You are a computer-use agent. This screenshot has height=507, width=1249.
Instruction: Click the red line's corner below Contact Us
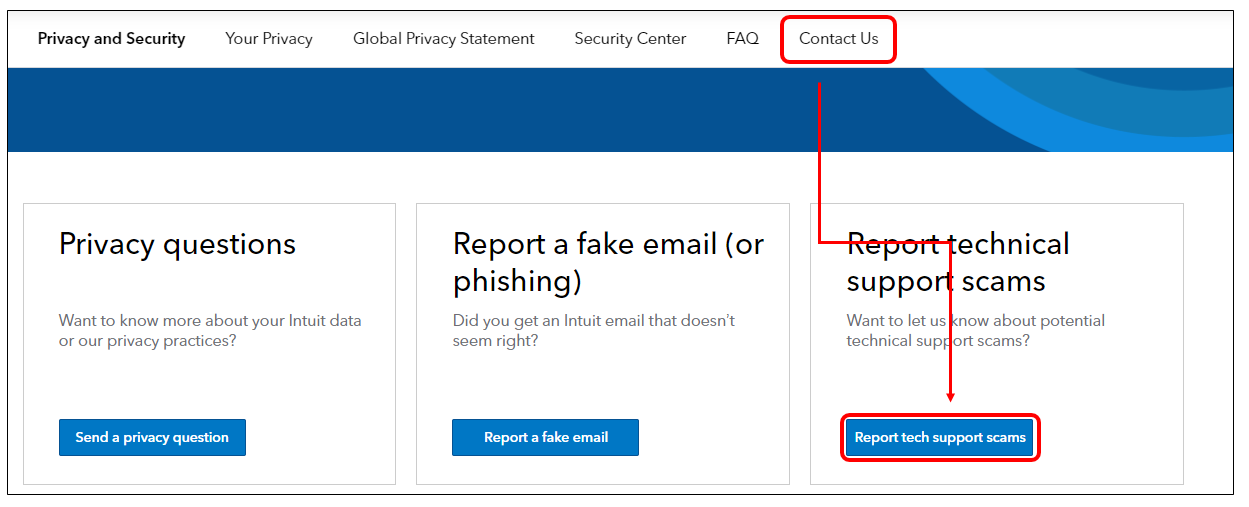[820, 241]
